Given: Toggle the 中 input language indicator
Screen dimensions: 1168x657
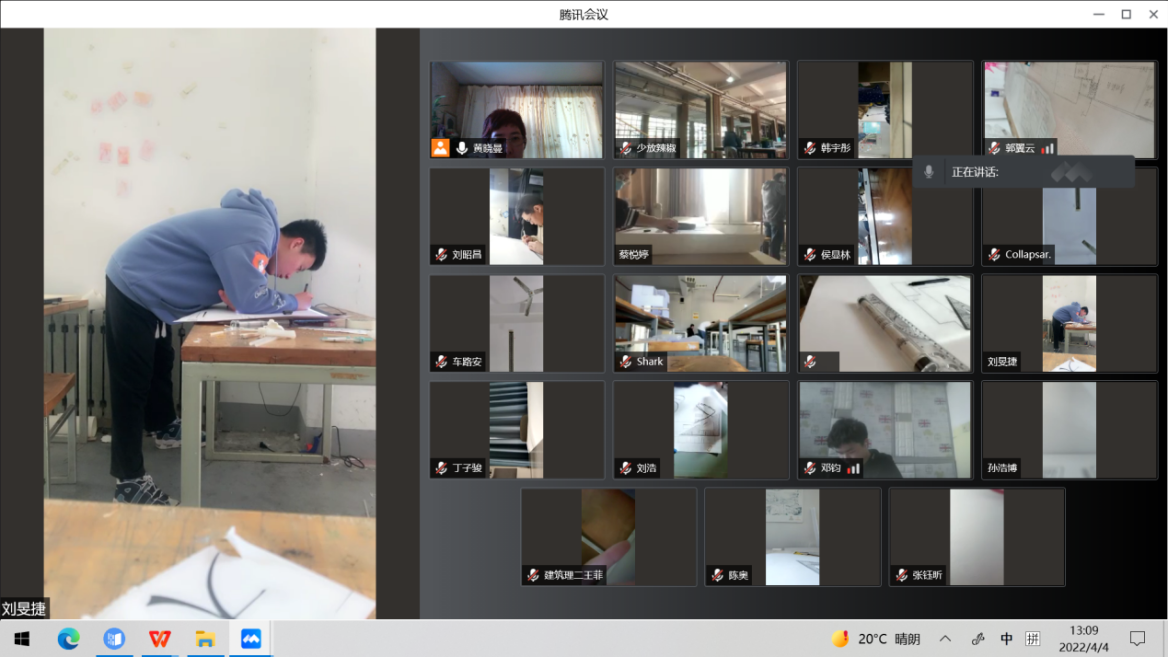Looking at the screenshot, I should 1006,639.
